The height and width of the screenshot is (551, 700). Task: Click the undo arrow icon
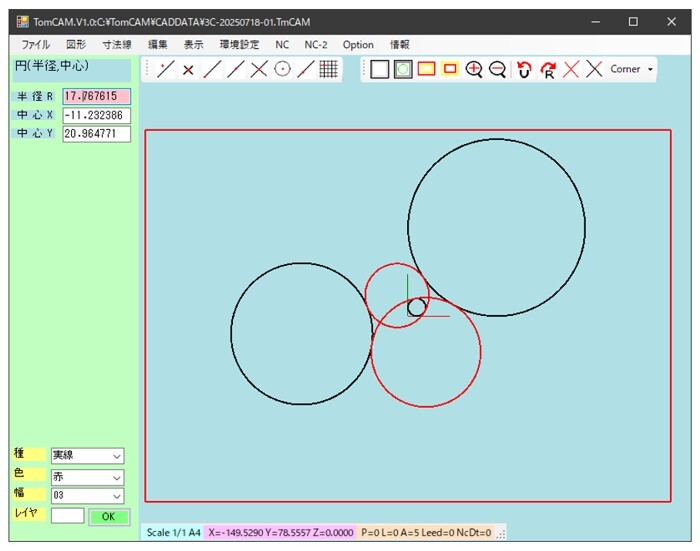[x=523, y=69]
